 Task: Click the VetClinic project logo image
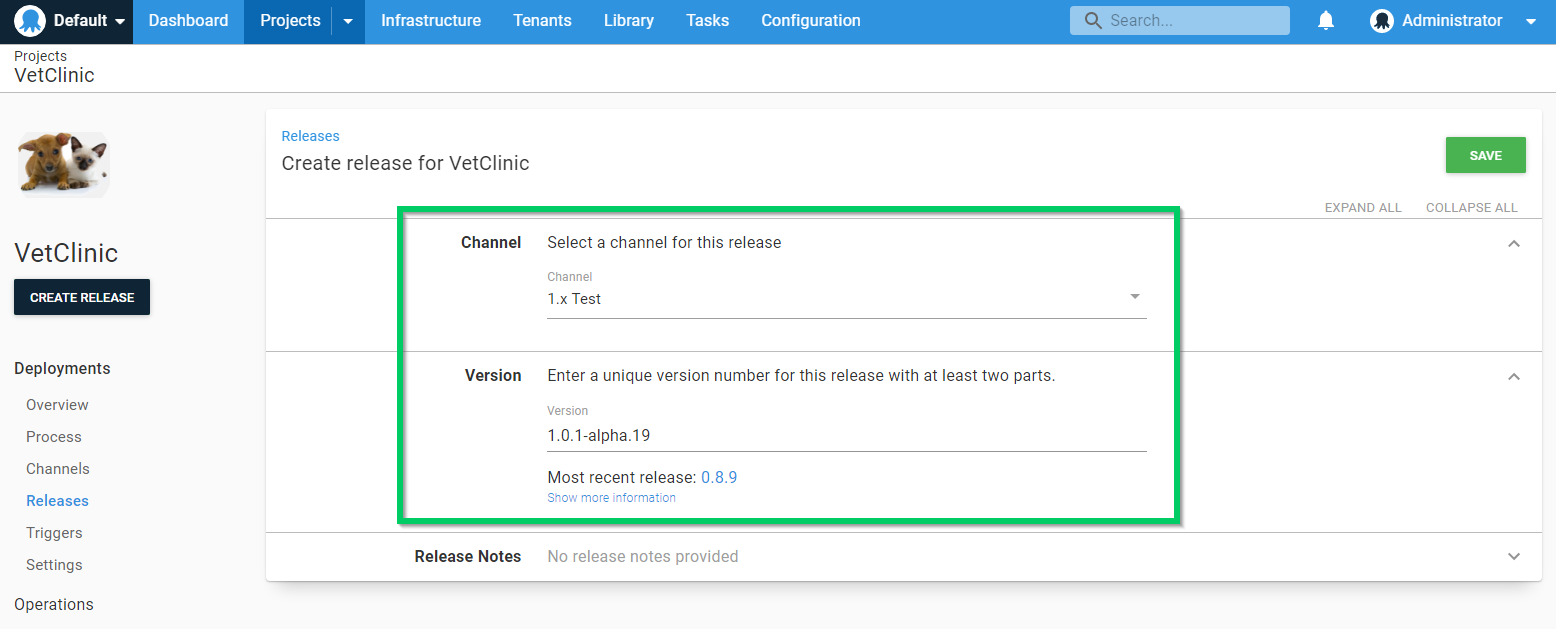(64, 164)
